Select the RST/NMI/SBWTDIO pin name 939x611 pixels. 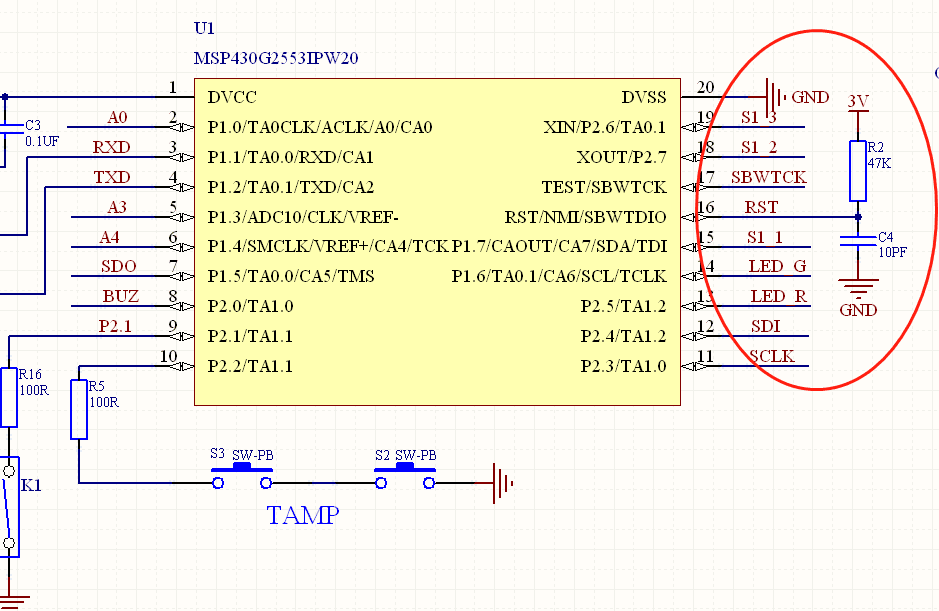[x=586, y=217]
